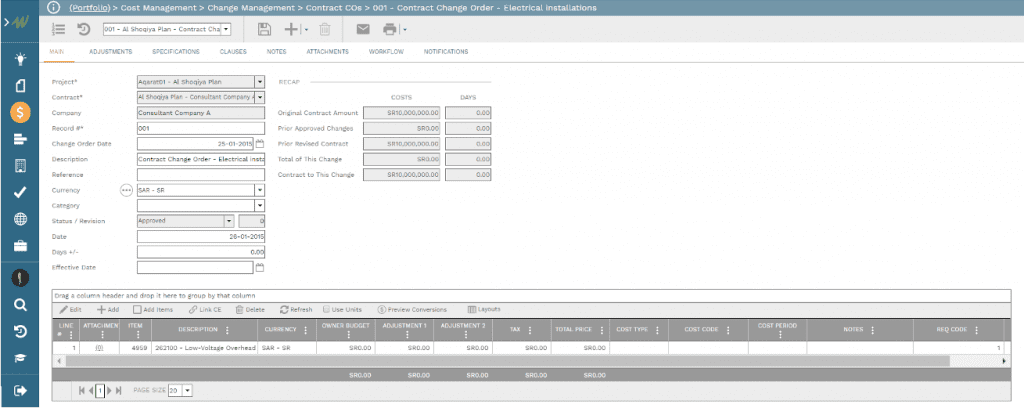This screenshot has height=408, width=1024.
Task: Open the building sidebar icon
Action: coord(20,166)
